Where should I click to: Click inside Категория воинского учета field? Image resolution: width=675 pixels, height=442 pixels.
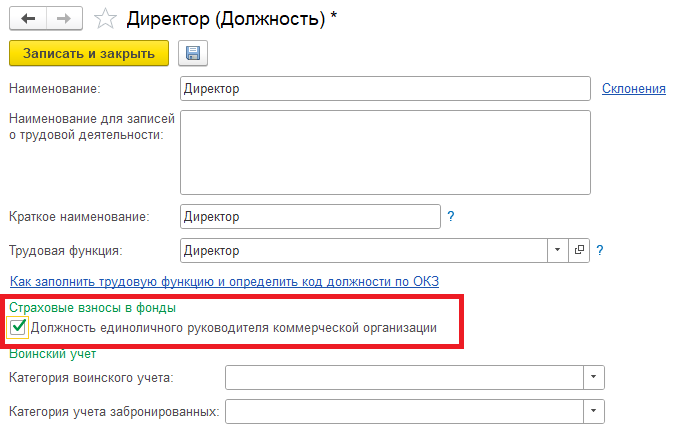(404, 377)
